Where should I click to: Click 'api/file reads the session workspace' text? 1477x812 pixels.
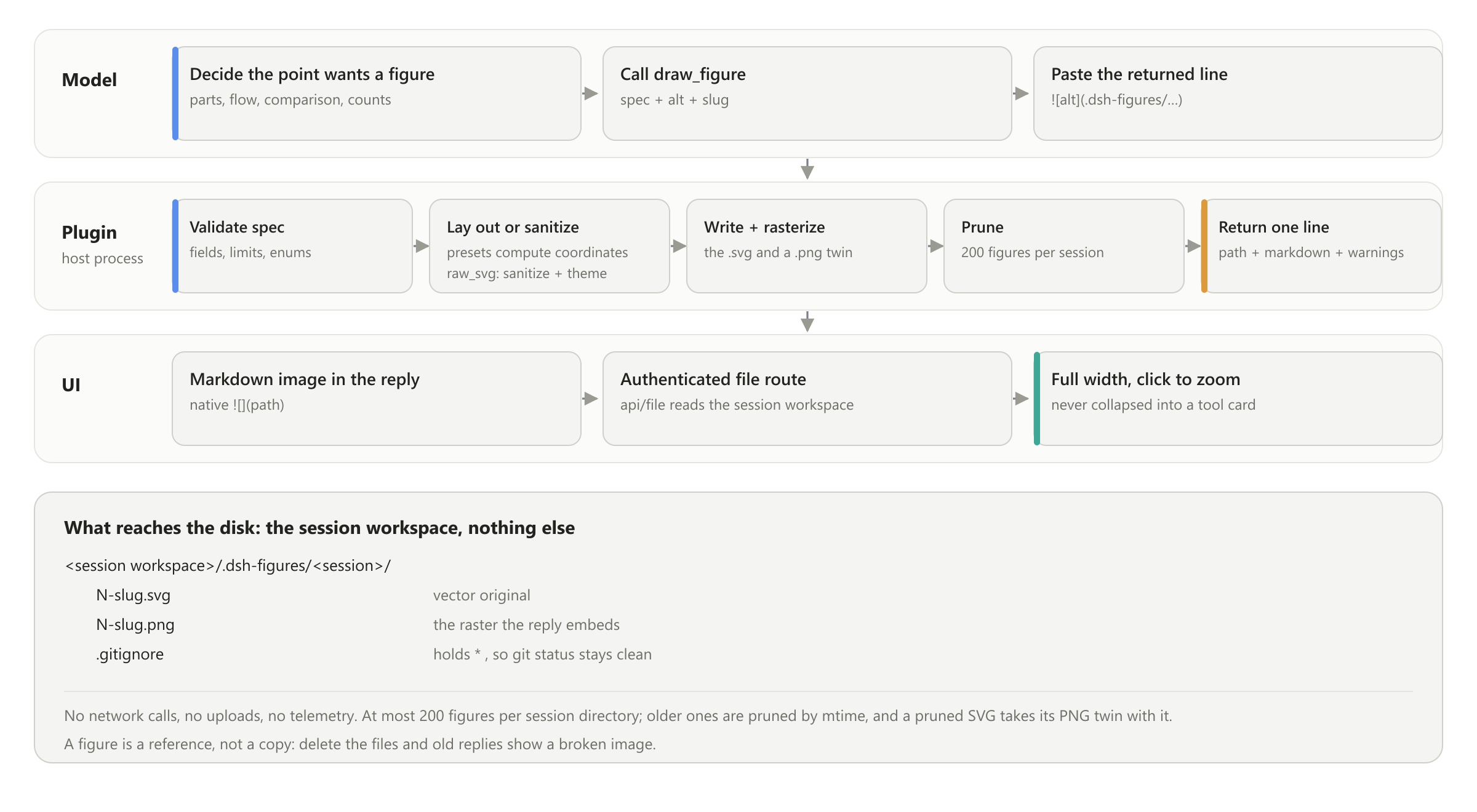(x=737, y=405)
